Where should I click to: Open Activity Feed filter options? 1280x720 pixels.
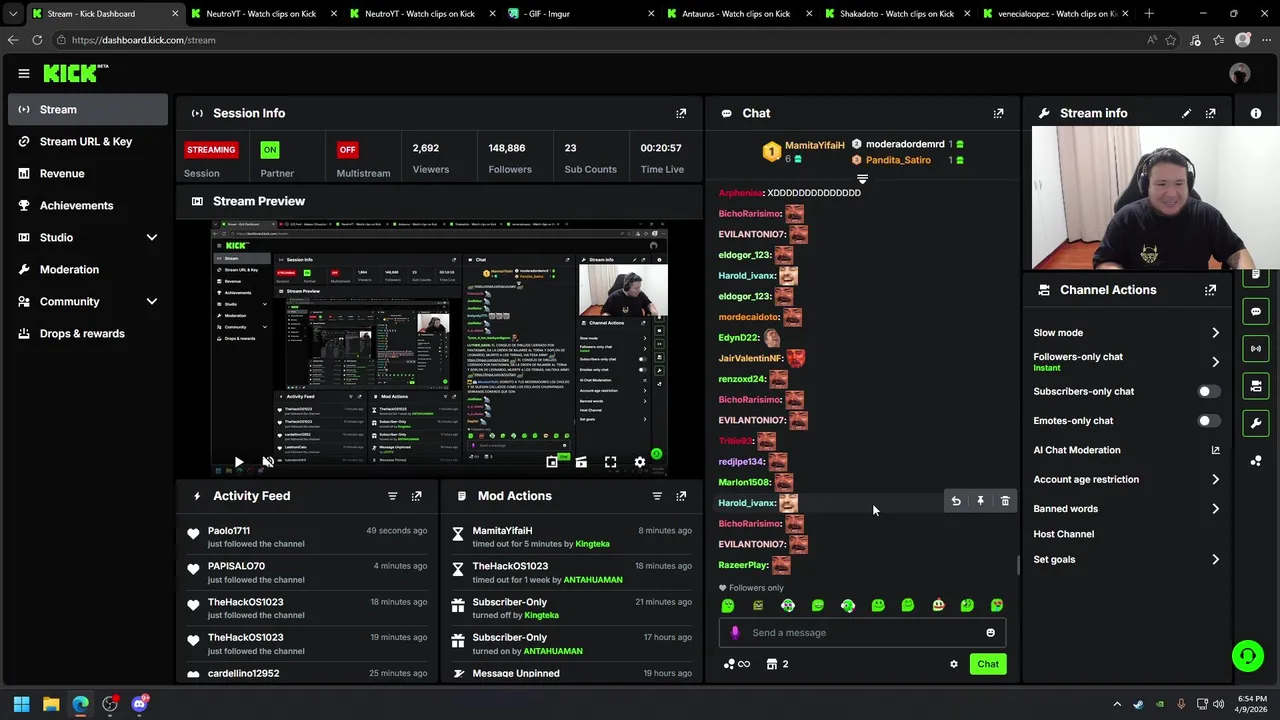392,496
